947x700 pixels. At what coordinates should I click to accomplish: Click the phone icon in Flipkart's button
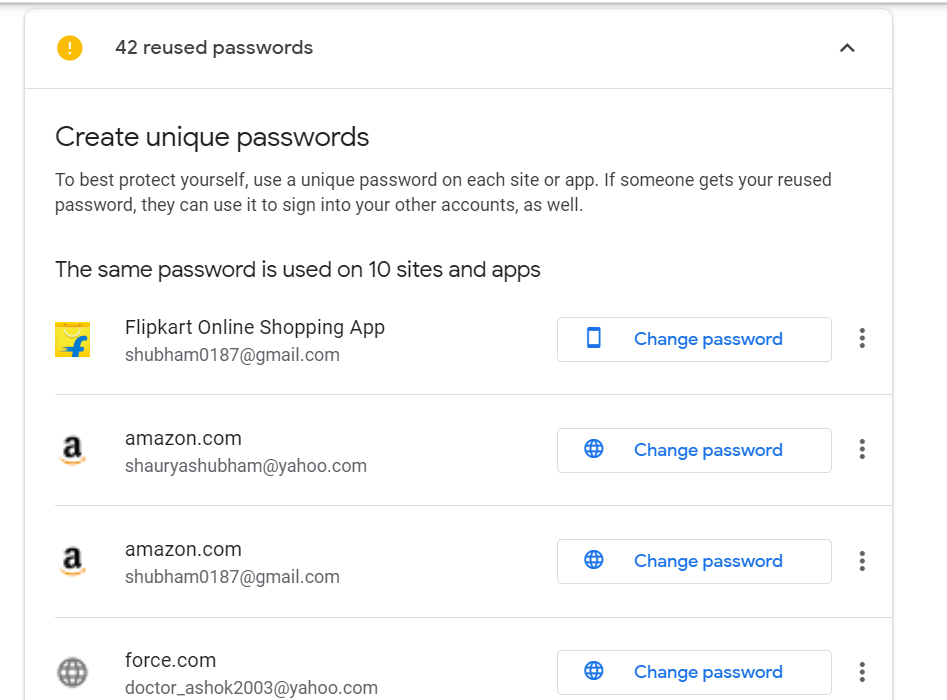click(x=594, y=339)
